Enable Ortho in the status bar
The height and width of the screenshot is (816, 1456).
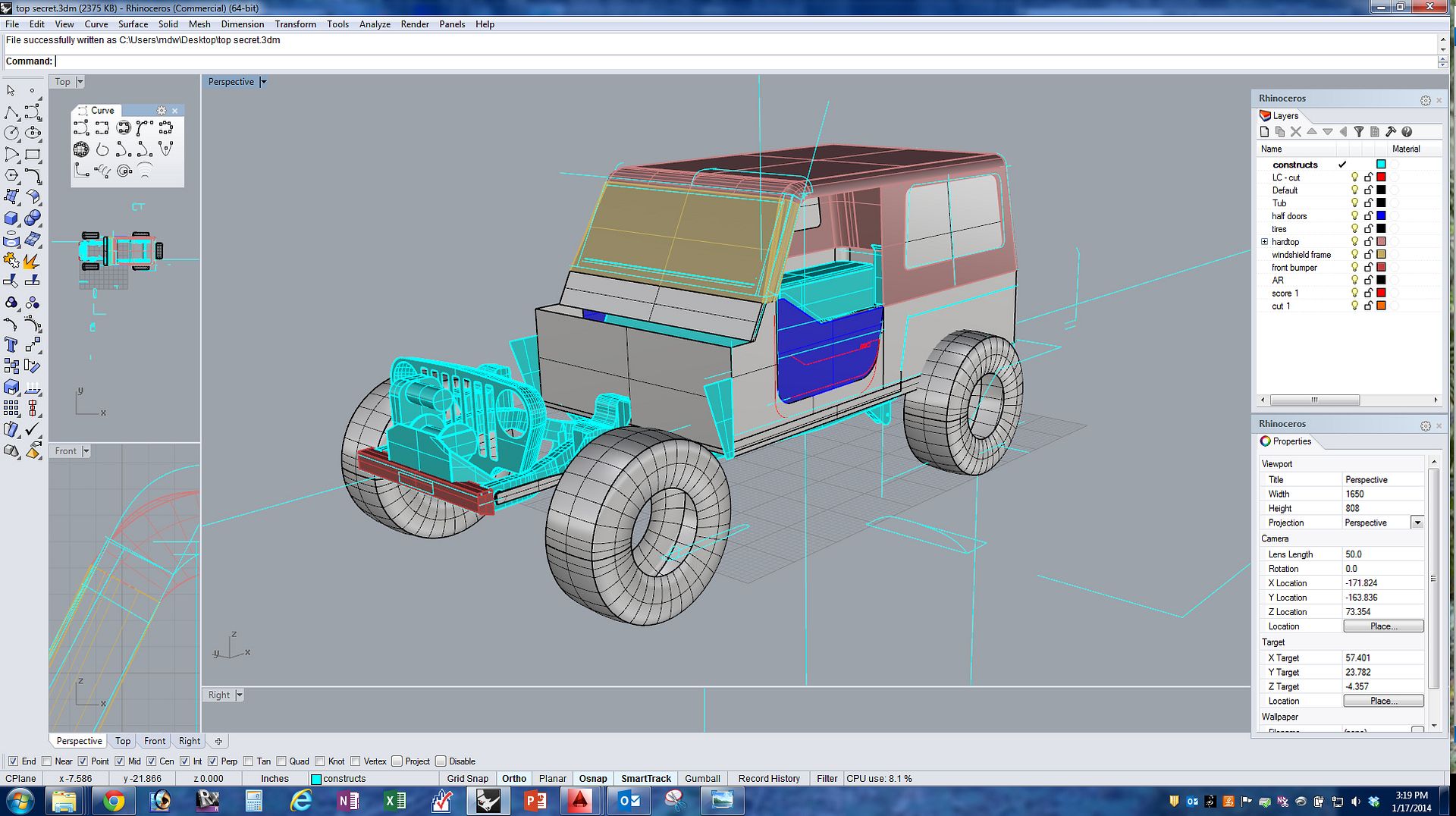pyautogui.click(x=514, y=778)
